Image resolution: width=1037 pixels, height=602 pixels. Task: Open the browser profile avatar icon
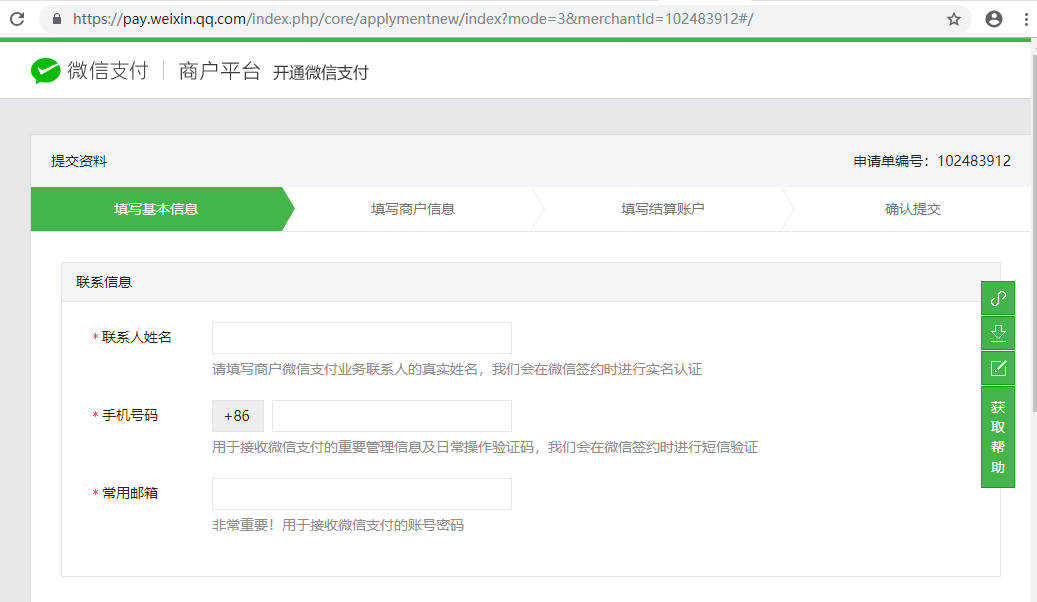pyautogui.click(x=993, y=19)
